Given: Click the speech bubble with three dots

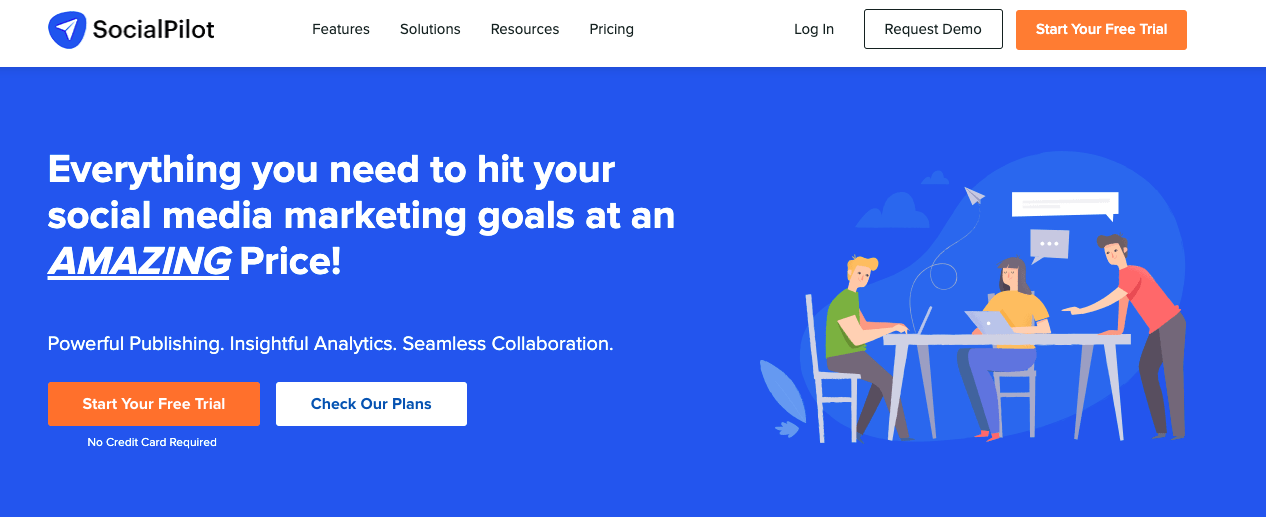Looking at the screenshot, I should click(x=1049, y=244).
